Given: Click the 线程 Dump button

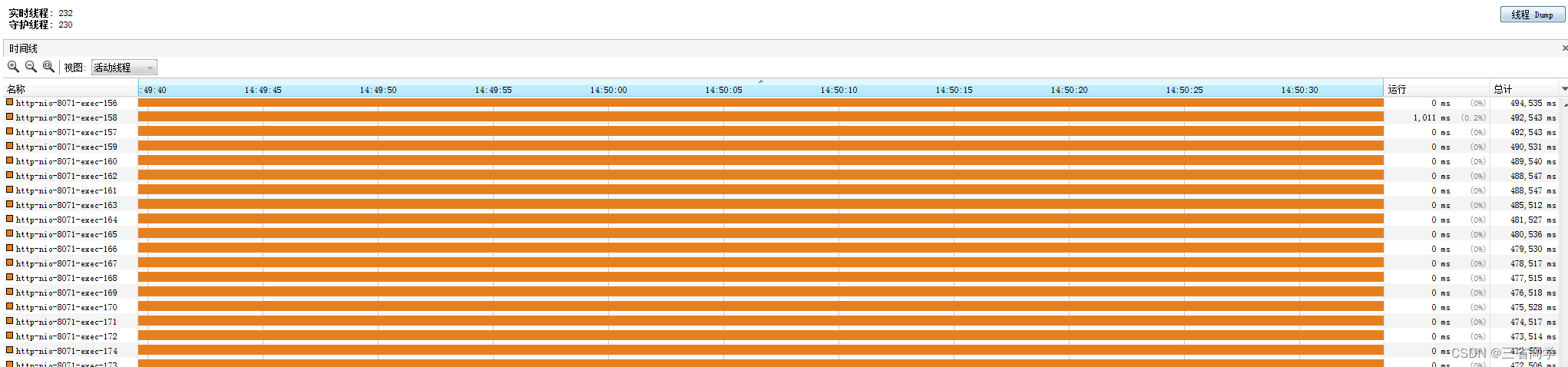Looking at the screenshot, I should [x=1532, y=15].
